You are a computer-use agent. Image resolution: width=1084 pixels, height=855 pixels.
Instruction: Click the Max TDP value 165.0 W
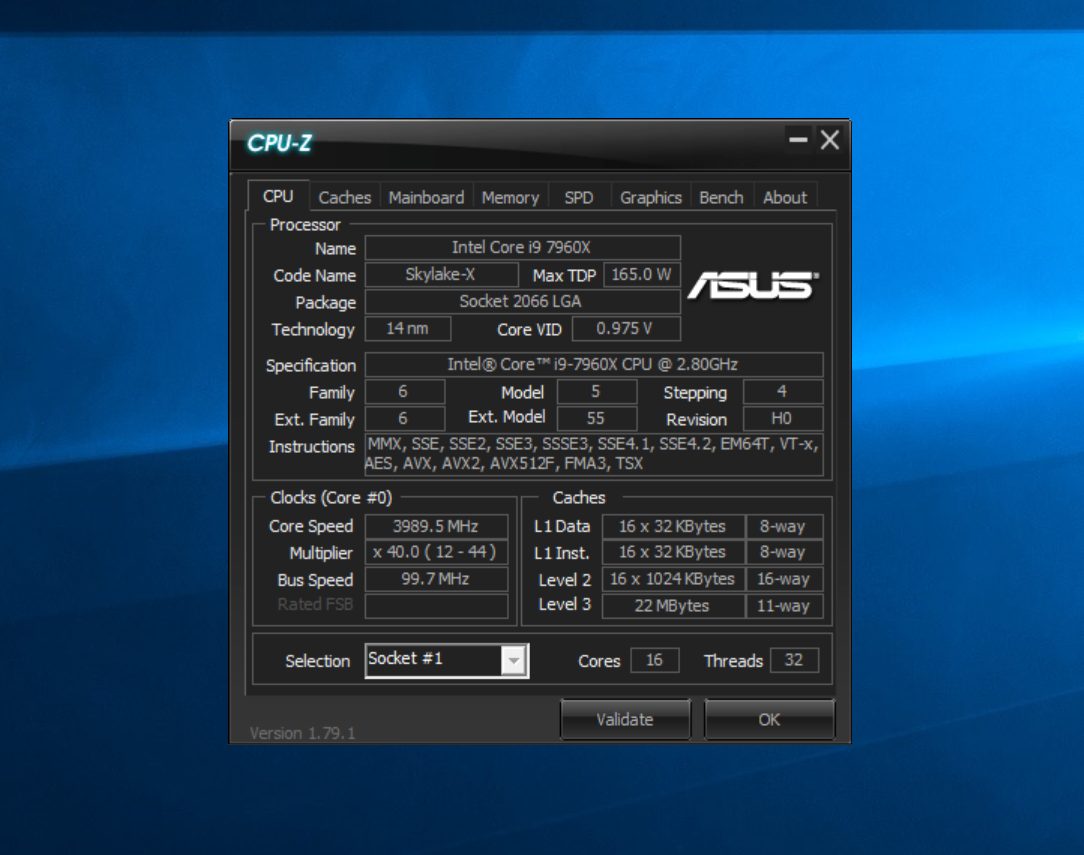[642, 274]
